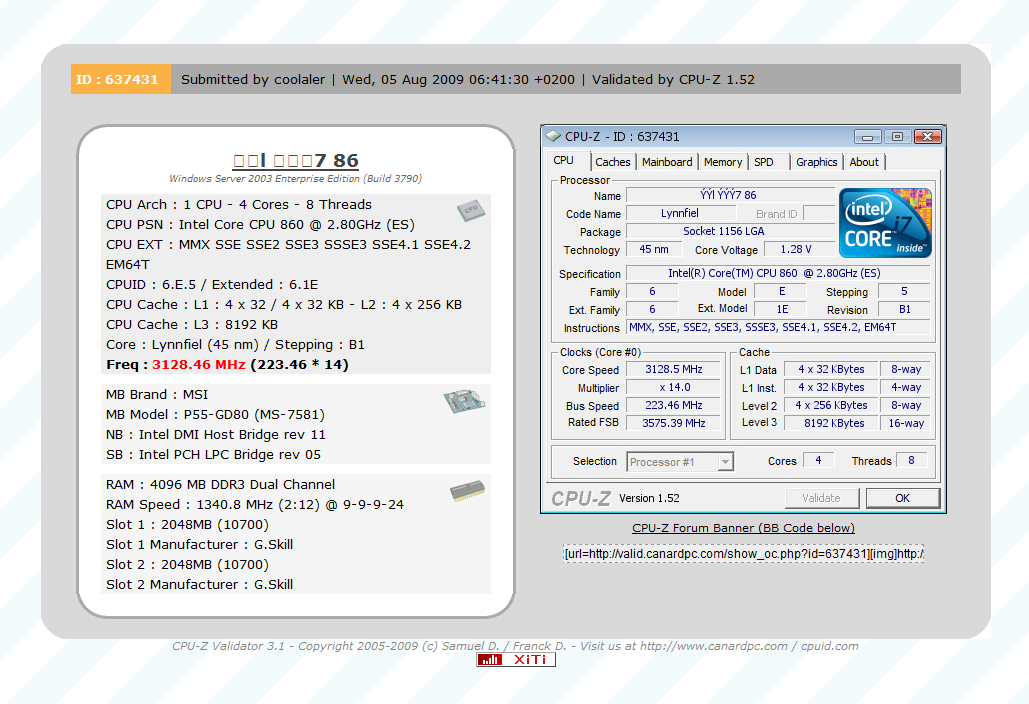Click the Code Name field Lynnfiel
This screenshot has width=1029, height=704.
click(x=681, y=213)
